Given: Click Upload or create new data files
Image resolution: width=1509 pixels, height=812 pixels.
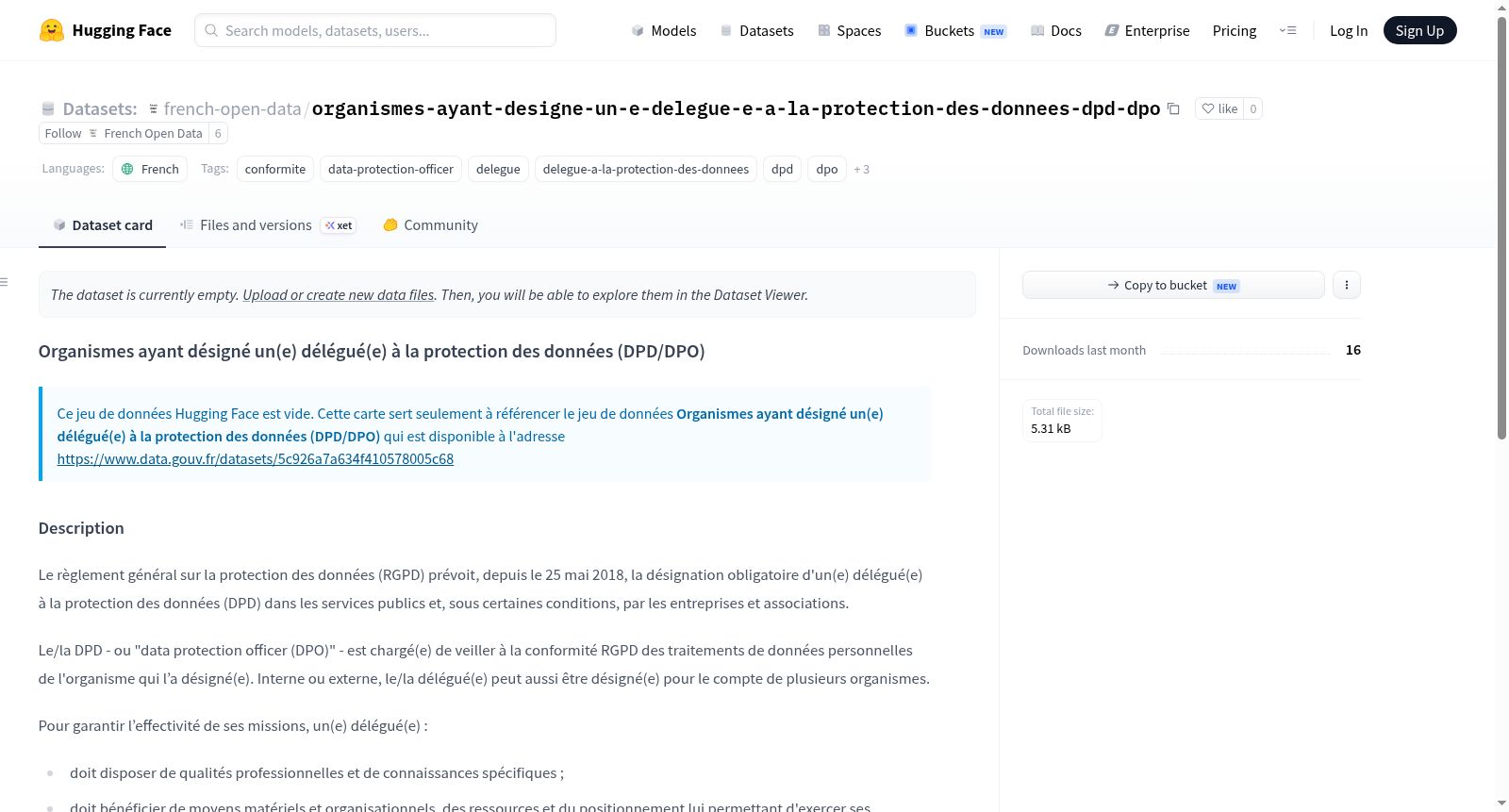Looking at the screenshot, I should point(339,295).
